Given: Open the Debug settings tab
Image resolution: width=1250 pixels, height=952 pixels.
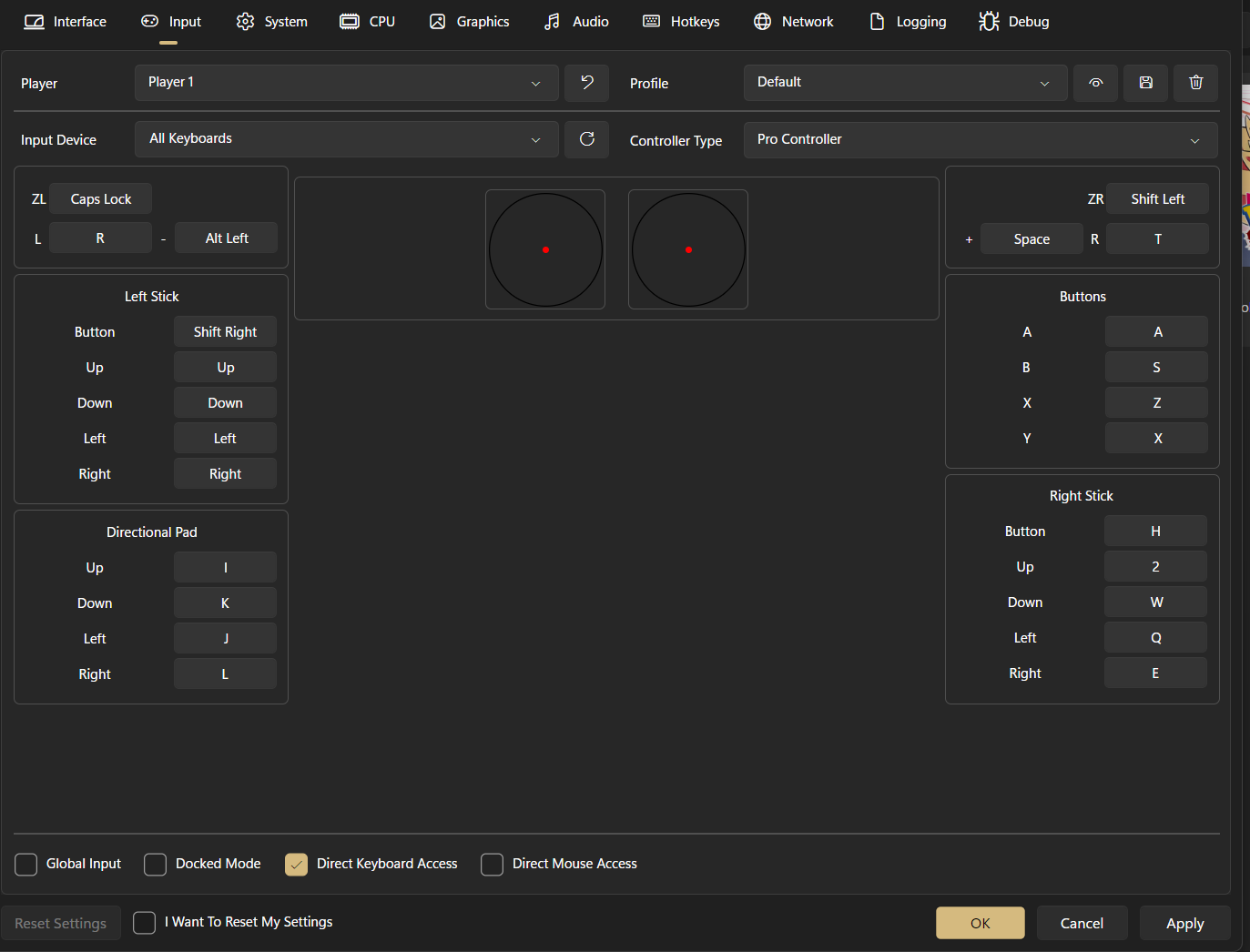Looking at the screenshot, I should tap(1014, 22).
